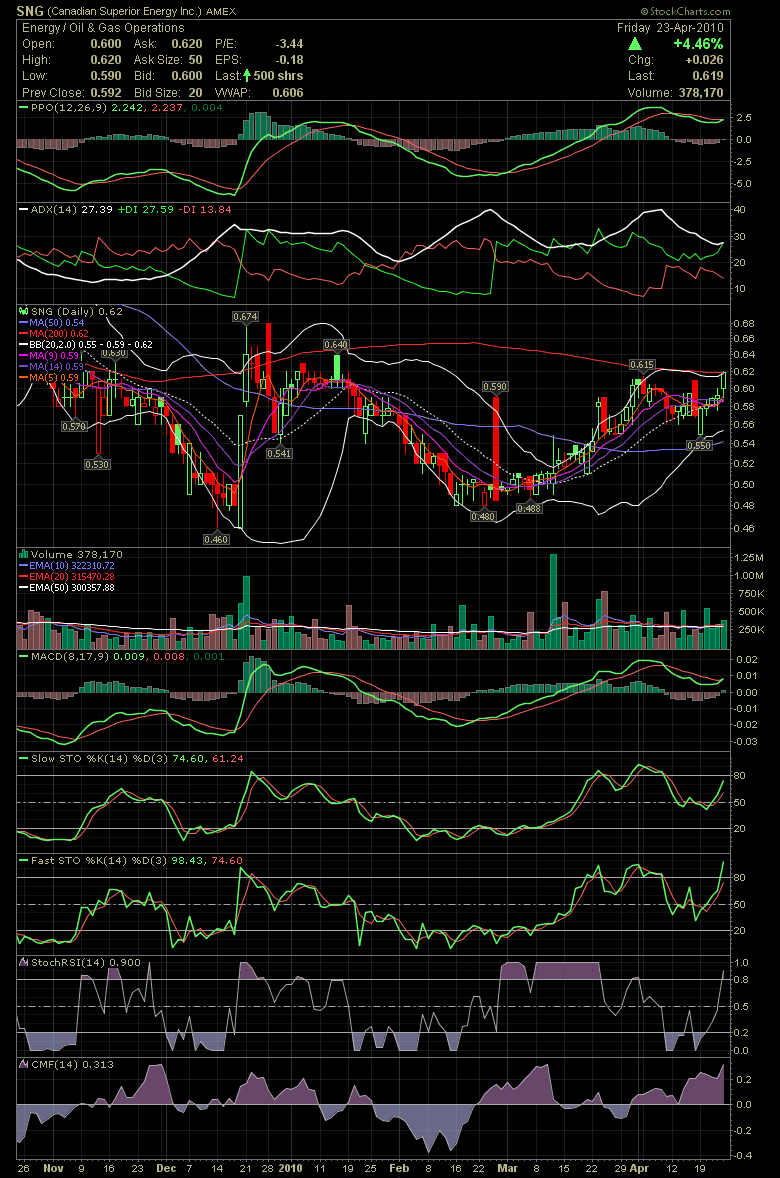Click the Chg +0.026 value

coord(704,60)
